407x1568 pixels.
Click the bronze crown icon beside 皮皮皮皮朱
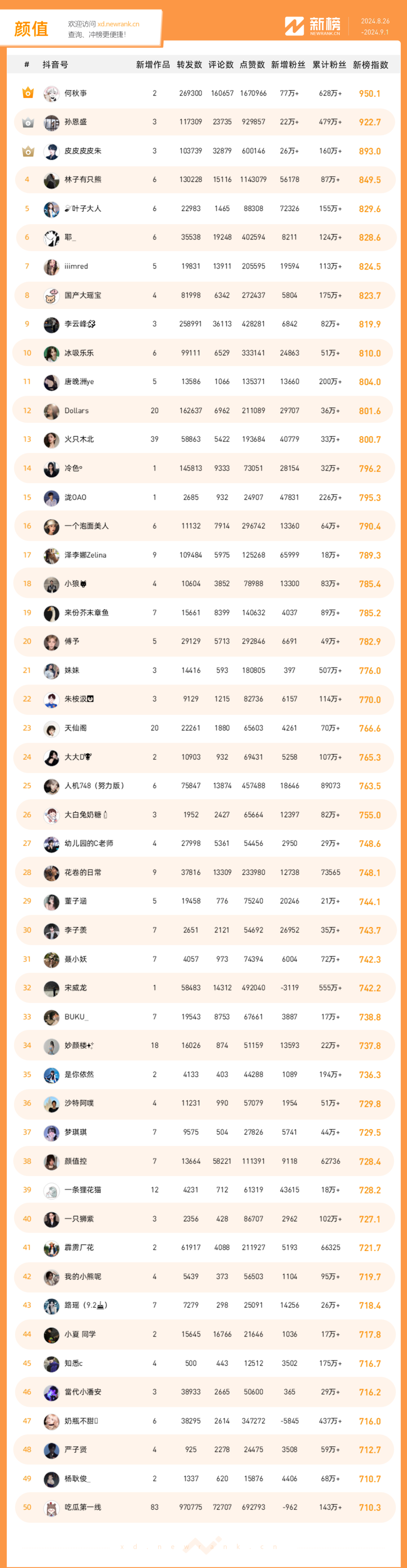click(28, 151)
